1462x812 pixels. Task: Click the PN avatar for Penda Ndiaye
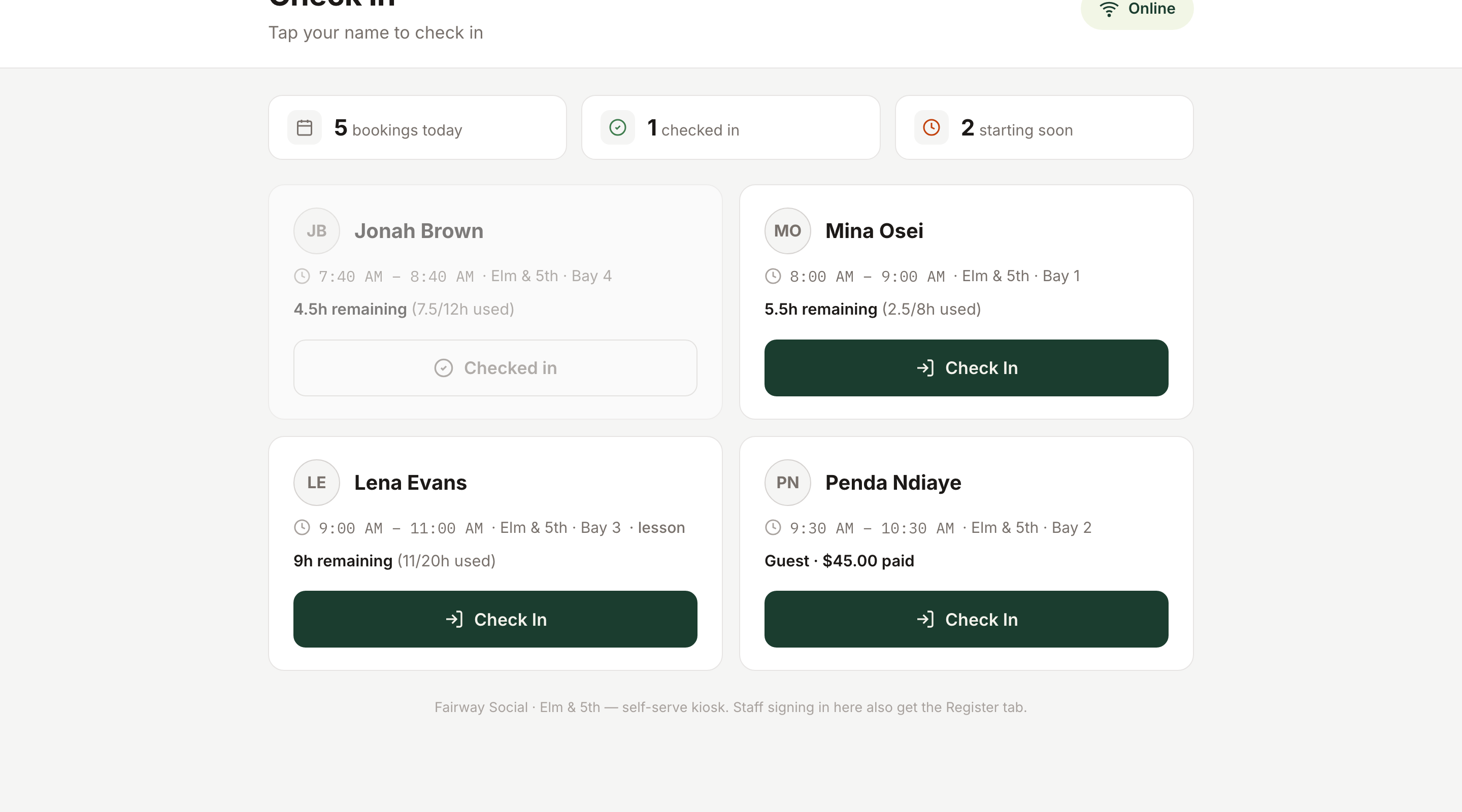pyautogui.click(x=787, y=482)
